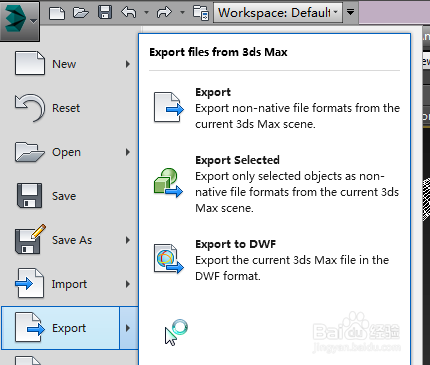Click the bold Export title in flyout

[213, 92]
